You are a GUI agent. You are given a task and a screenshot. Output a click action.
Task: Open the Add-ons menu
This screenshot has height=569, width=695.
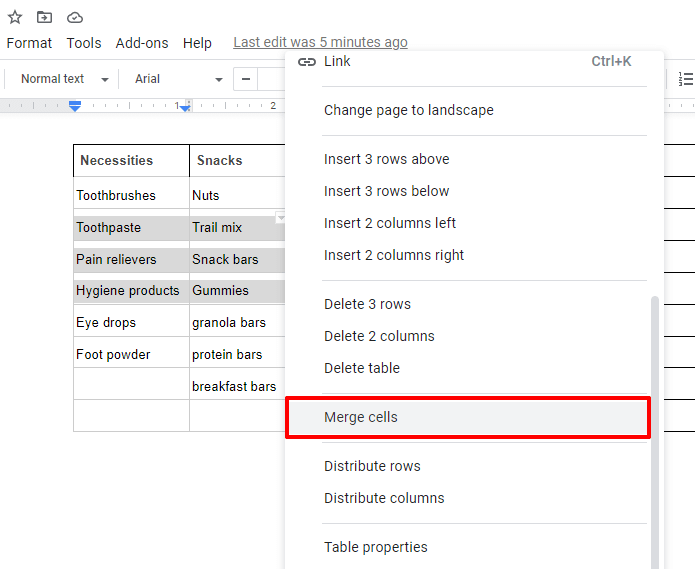[x=142, y=43]
